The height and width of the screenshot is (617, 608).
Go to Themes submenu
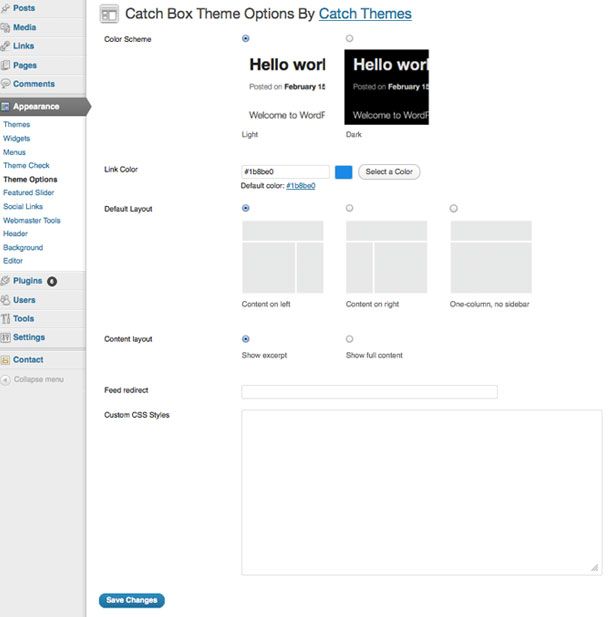pyautogui.click(x=17, y=125)
